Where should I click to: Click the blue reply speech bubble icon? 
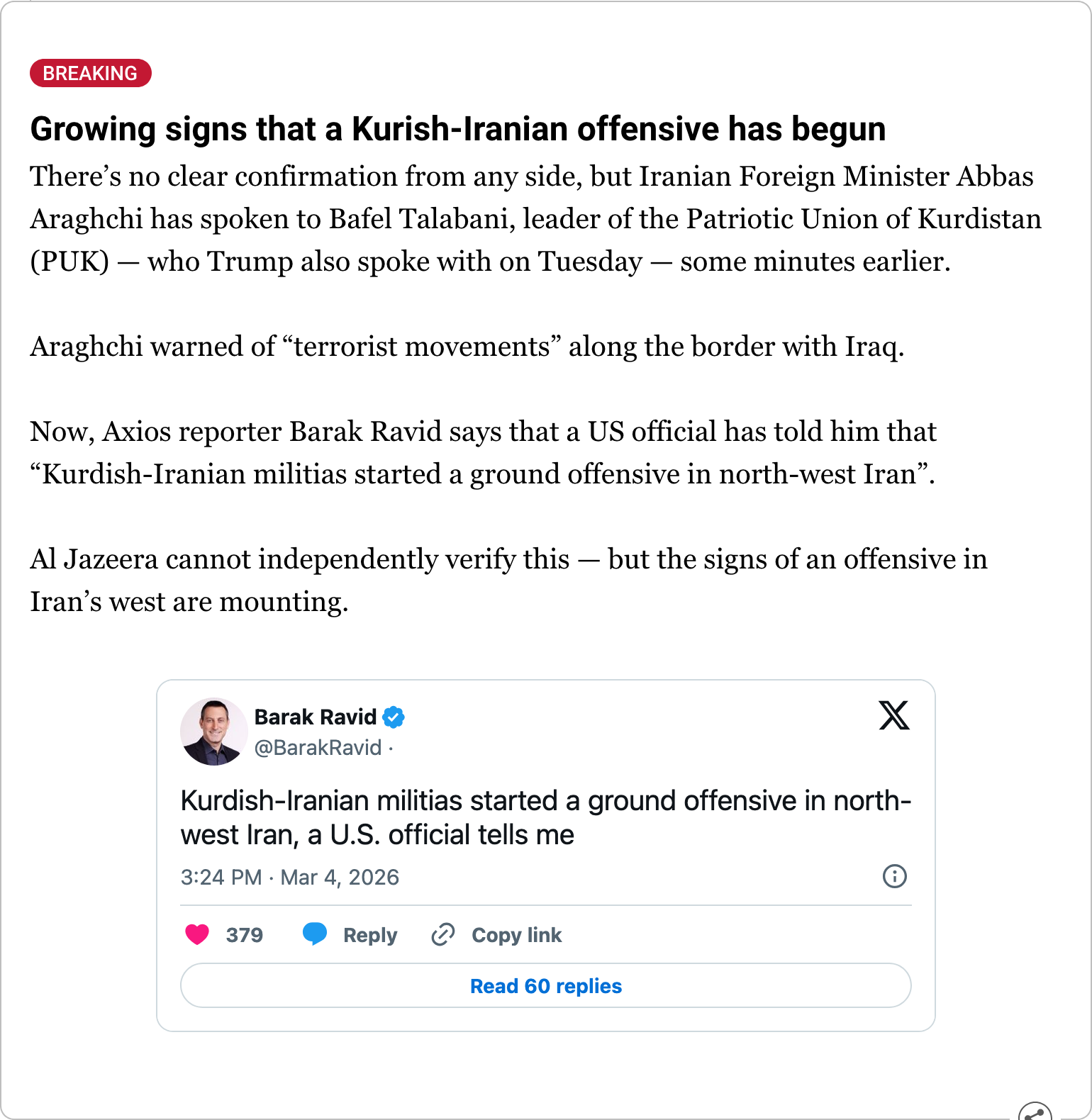(x=315, y=934)
